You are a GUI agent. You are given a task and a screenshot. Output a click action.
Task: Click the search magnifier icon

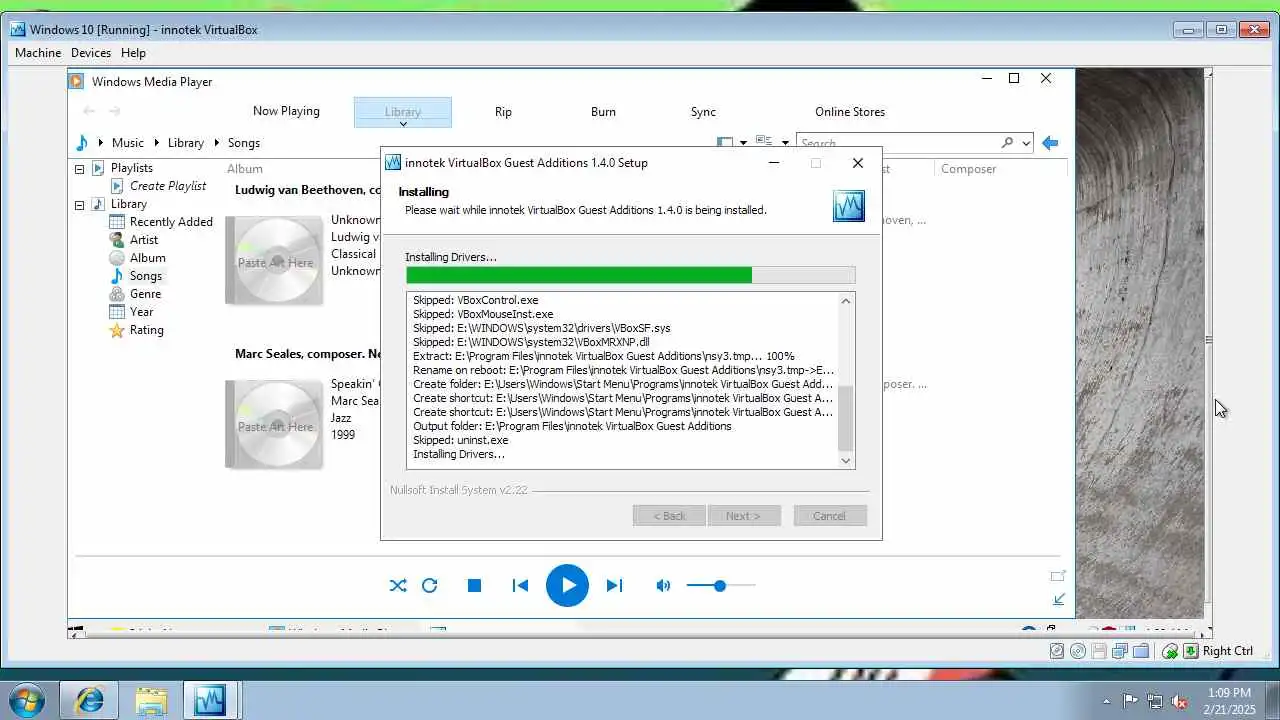click(x=1007, y=143)
